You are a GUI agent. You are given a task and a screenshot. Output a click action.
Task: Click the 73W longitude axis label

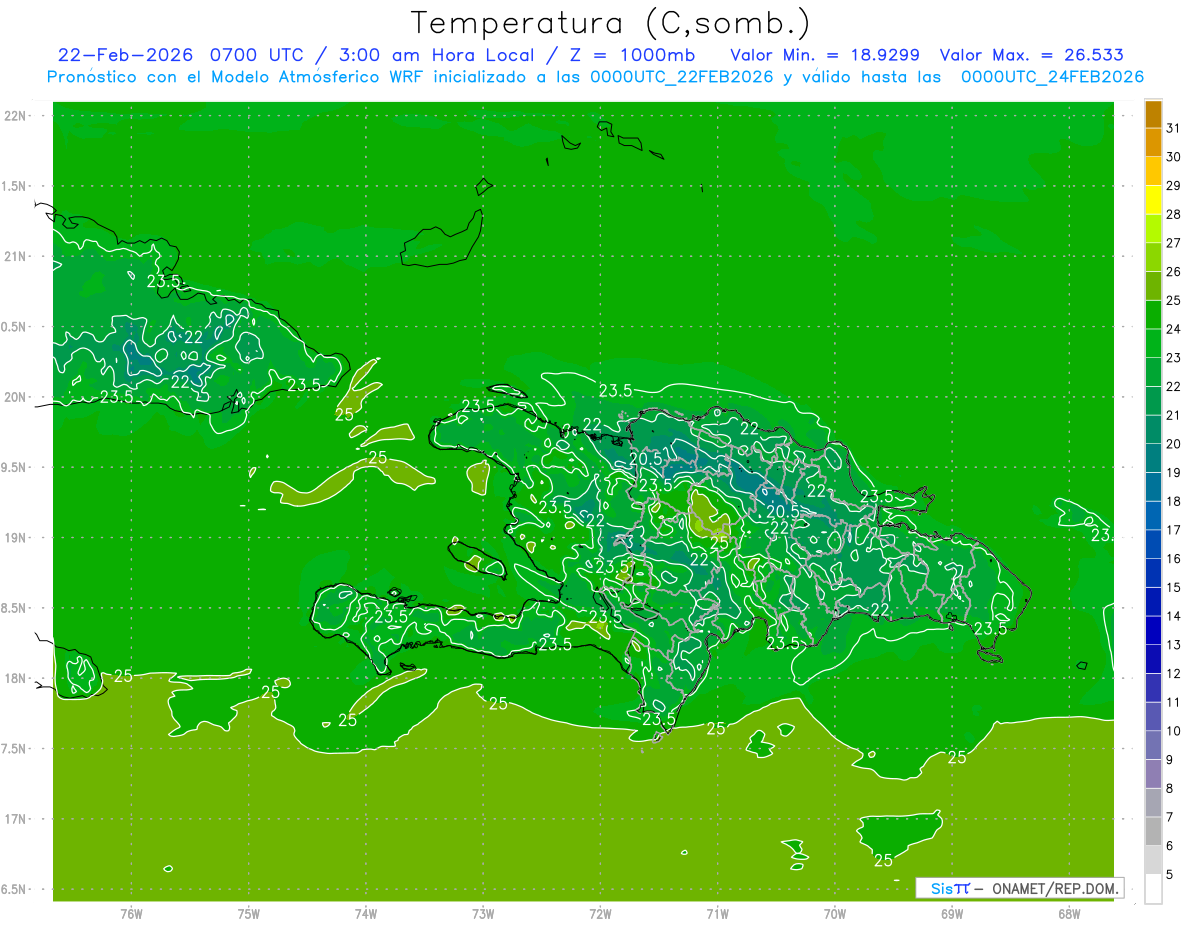(x=483, y=914)
